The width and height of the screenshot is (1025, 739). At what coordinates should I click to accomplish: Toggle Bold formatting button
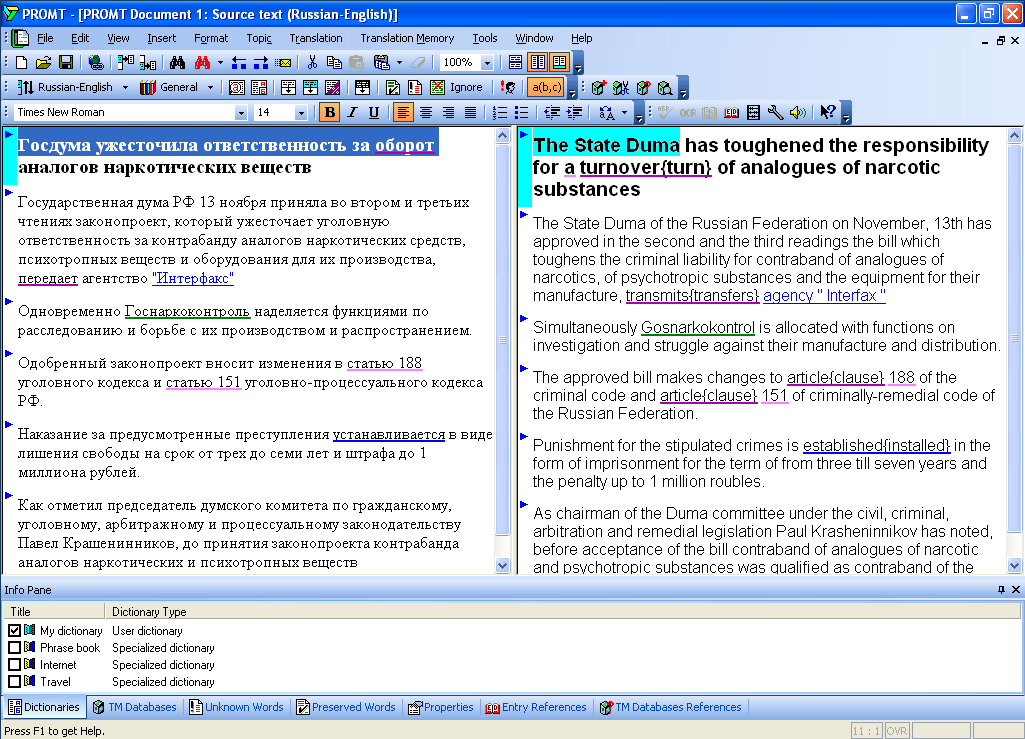(330, 112)
